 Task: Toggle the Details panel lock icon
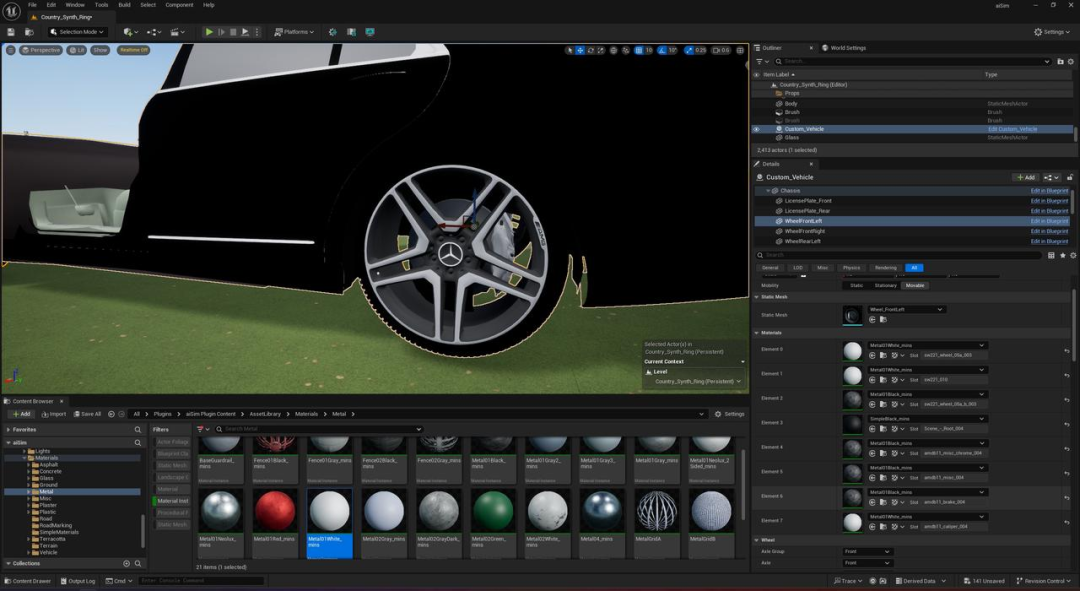pos(1070,177)
